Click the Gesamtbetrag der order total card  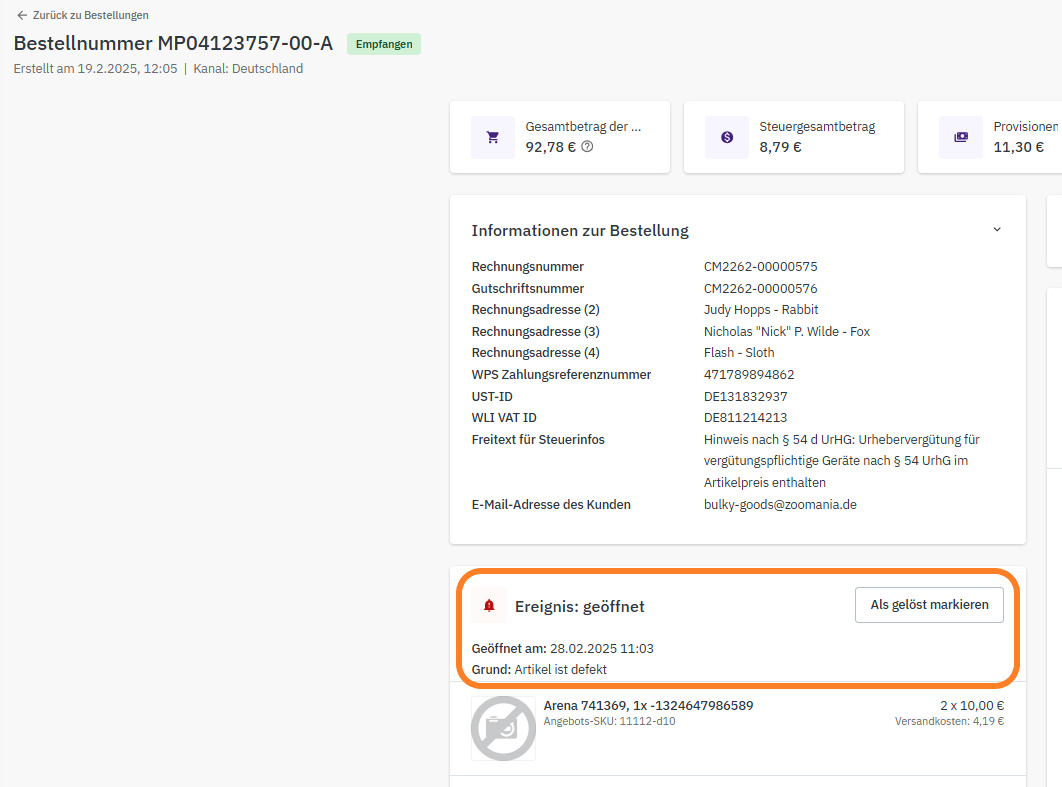click(x=560, y=137)
